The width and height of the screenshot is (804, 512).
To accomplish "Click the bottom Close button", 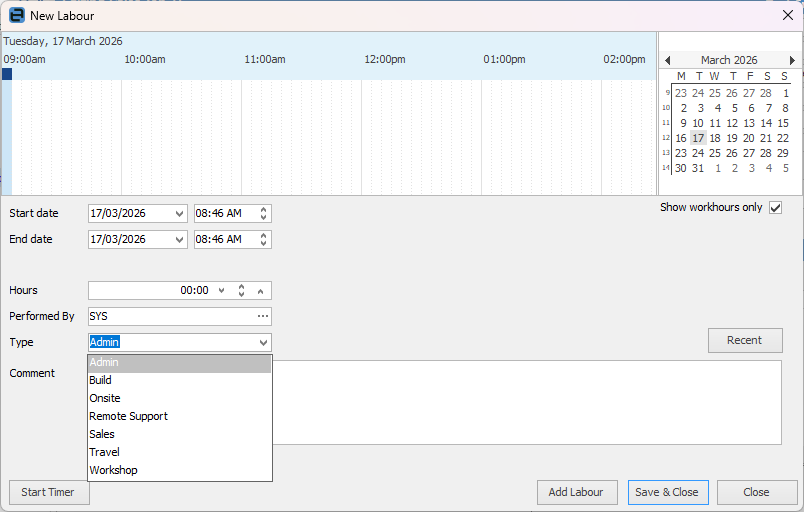I will pos(756,493).
